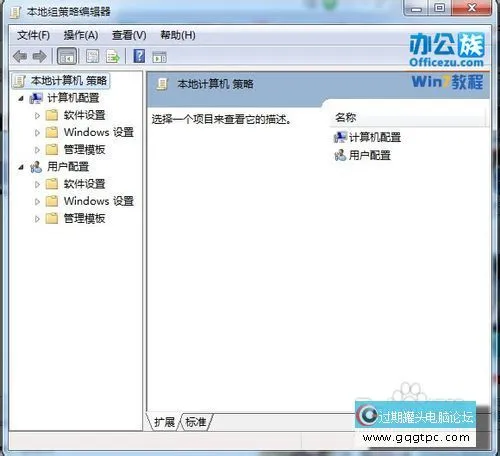This screenshot has height=456, width=500.
Task: Expand Windows 设置 under 计算机配置
Action: coord(37,133)
